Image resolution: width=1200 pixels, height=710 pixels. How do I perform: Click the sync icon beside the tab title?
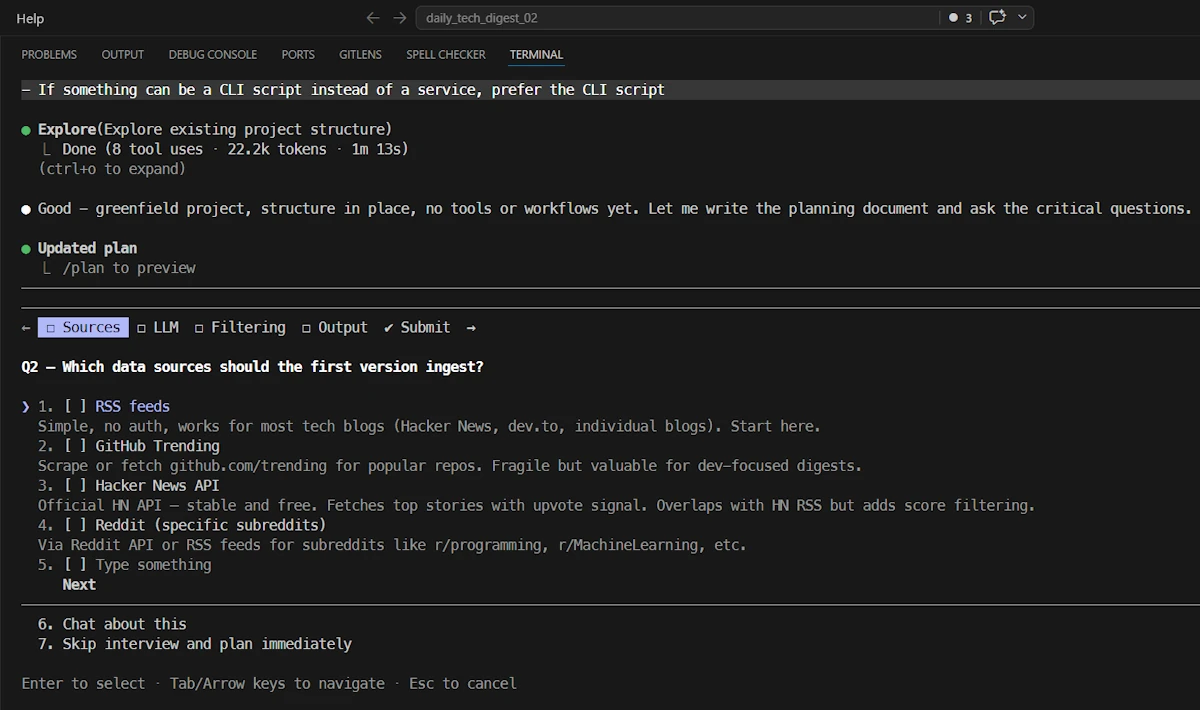[996, 17]
